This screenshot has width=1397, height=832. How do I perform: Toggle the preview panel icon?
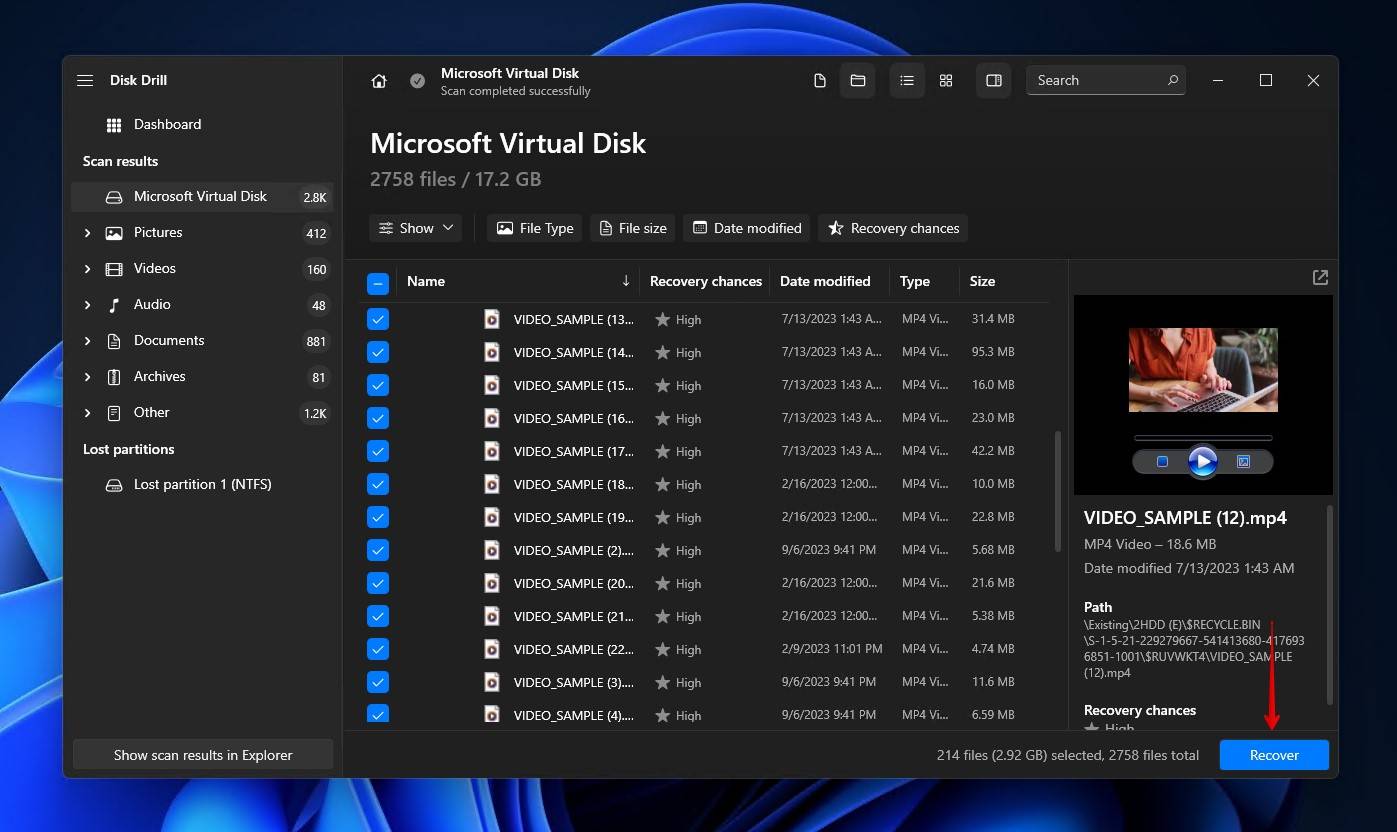click(x=994, y=81)
